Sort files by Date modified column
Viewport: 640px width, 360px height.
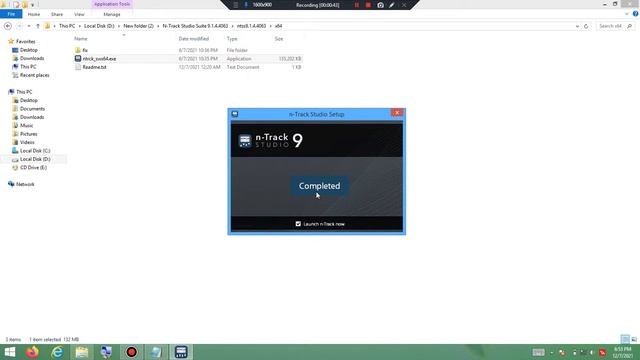(194, 39)
